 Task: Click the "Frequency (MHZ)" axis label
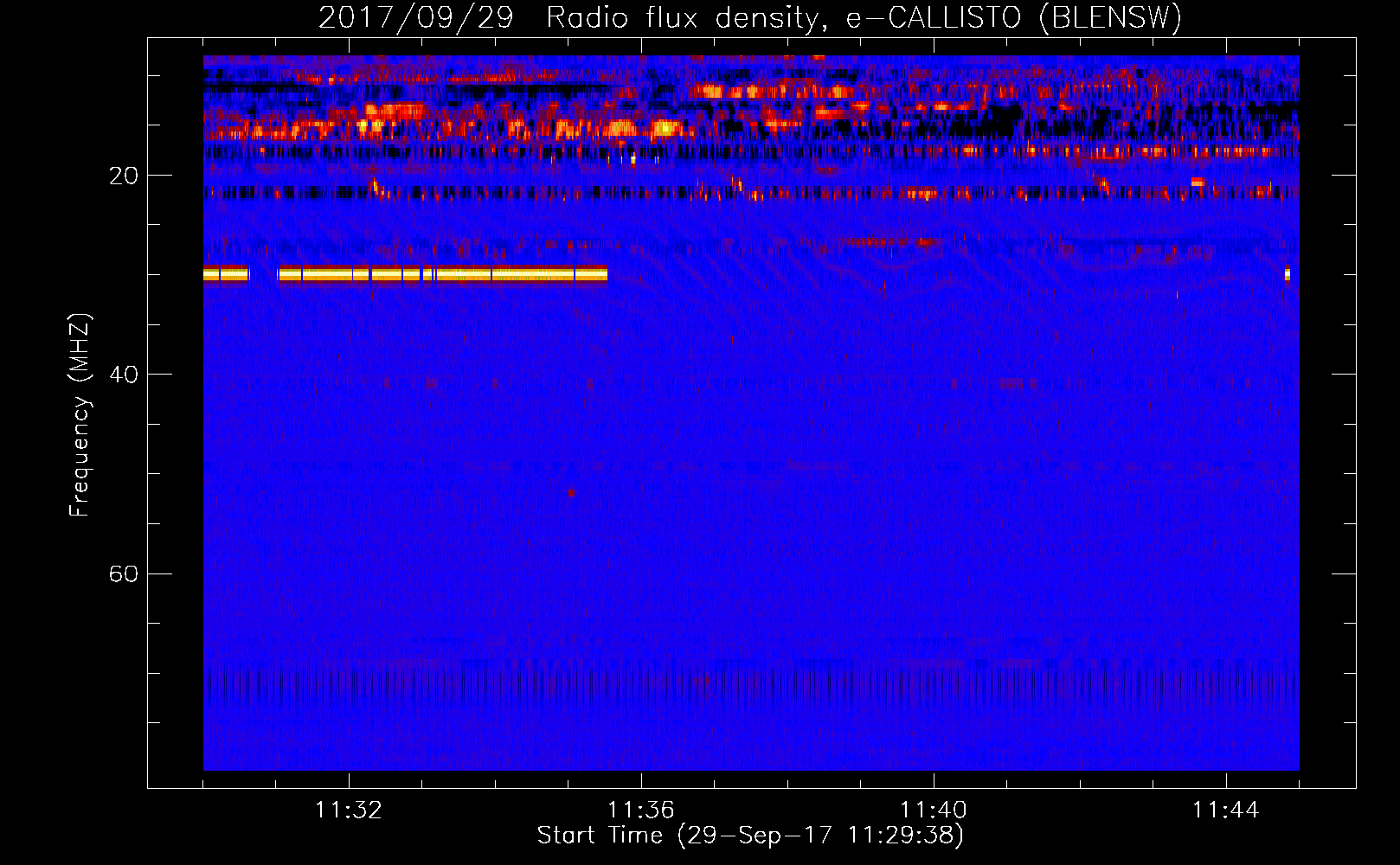[80, 414]
